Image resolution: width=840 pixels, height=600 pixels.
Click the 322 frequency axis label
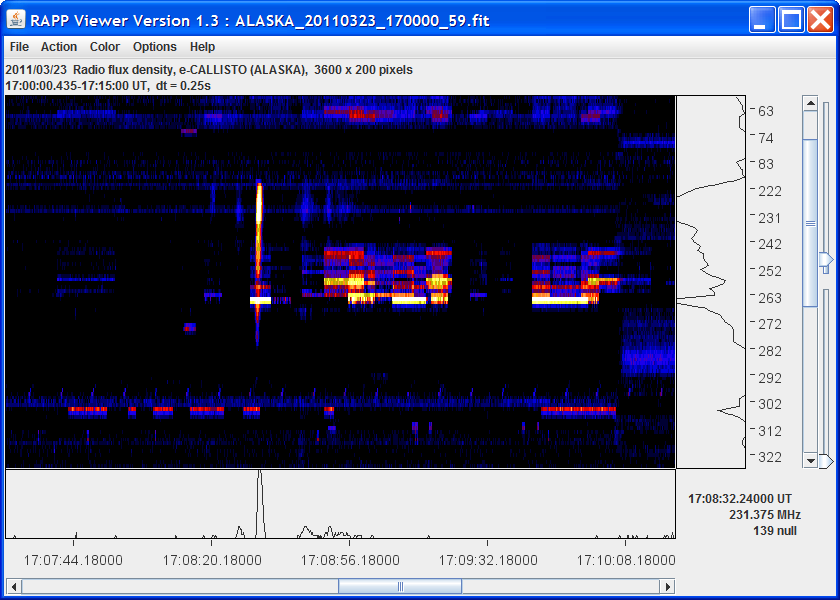(769, 457)
